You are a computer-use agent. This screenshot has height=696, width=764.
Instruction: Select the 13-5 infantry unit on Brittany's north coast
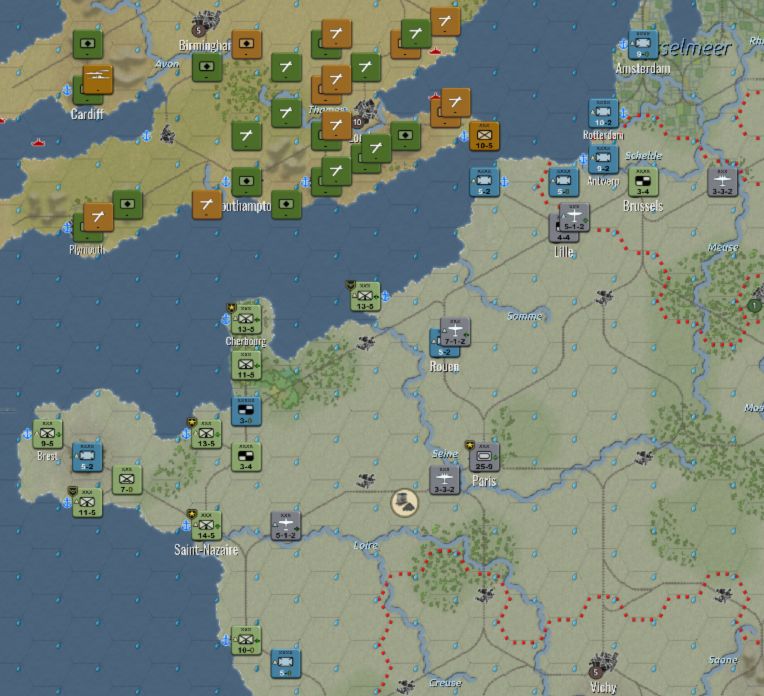pos(207,434)
